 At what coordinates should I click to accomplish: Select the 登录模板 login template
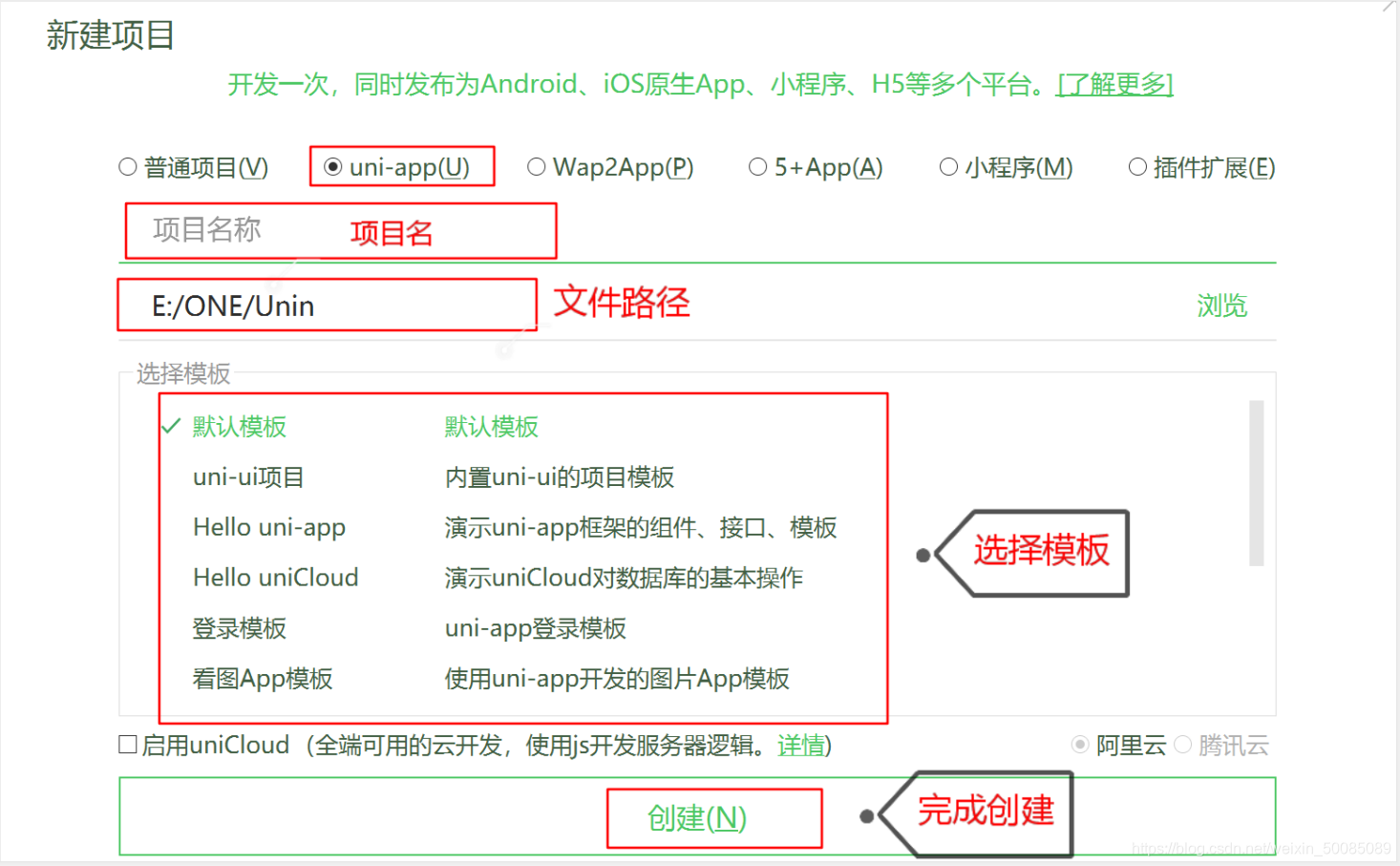[x=239, y=628]
